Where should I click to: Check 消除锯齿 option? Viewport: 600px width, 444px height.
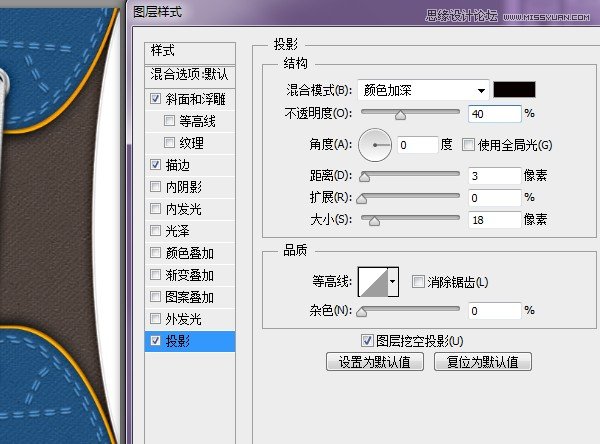click(418, 282)
